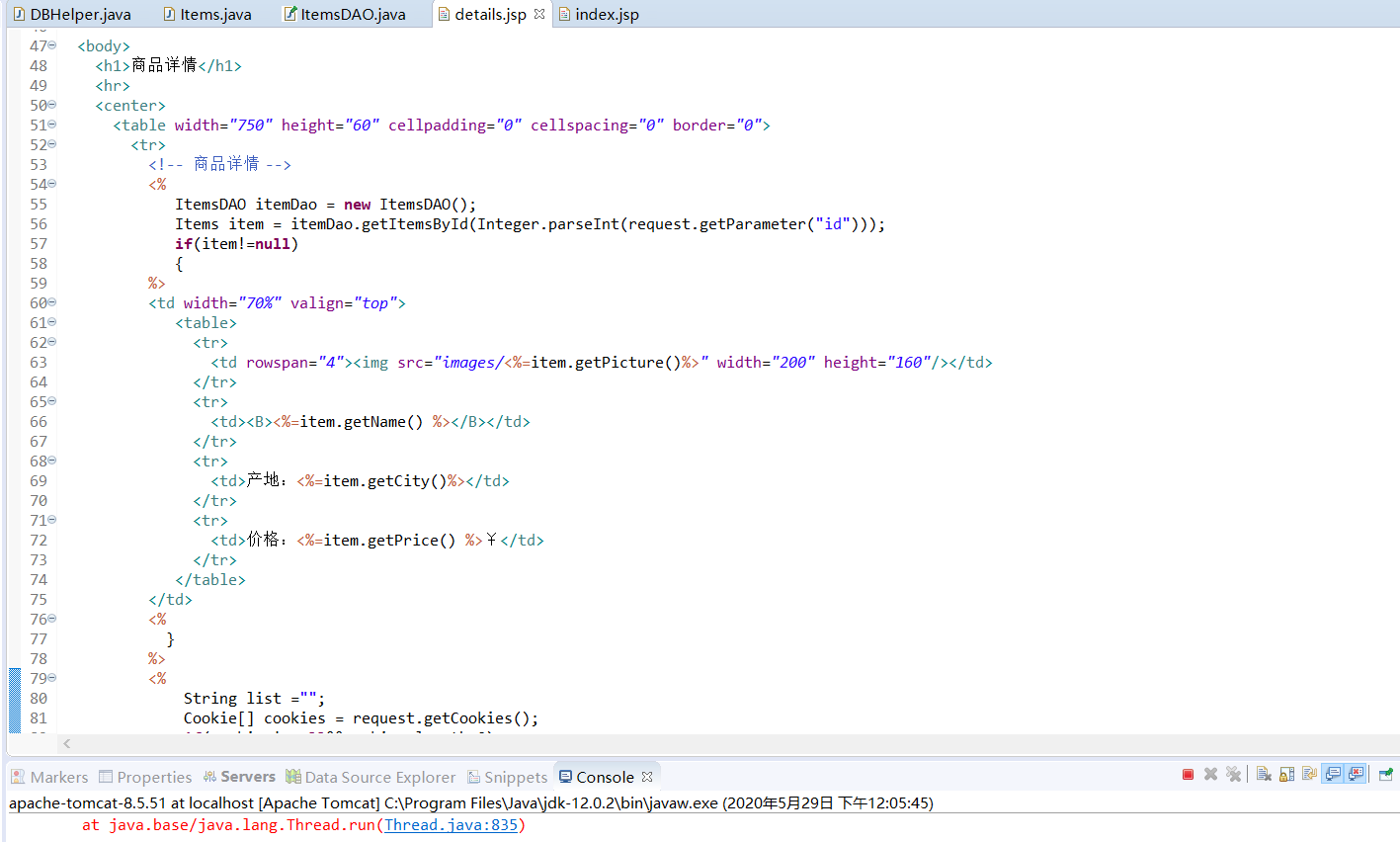
Task: Click "item.getPrice()" expression on line 72
Action: 389,540
